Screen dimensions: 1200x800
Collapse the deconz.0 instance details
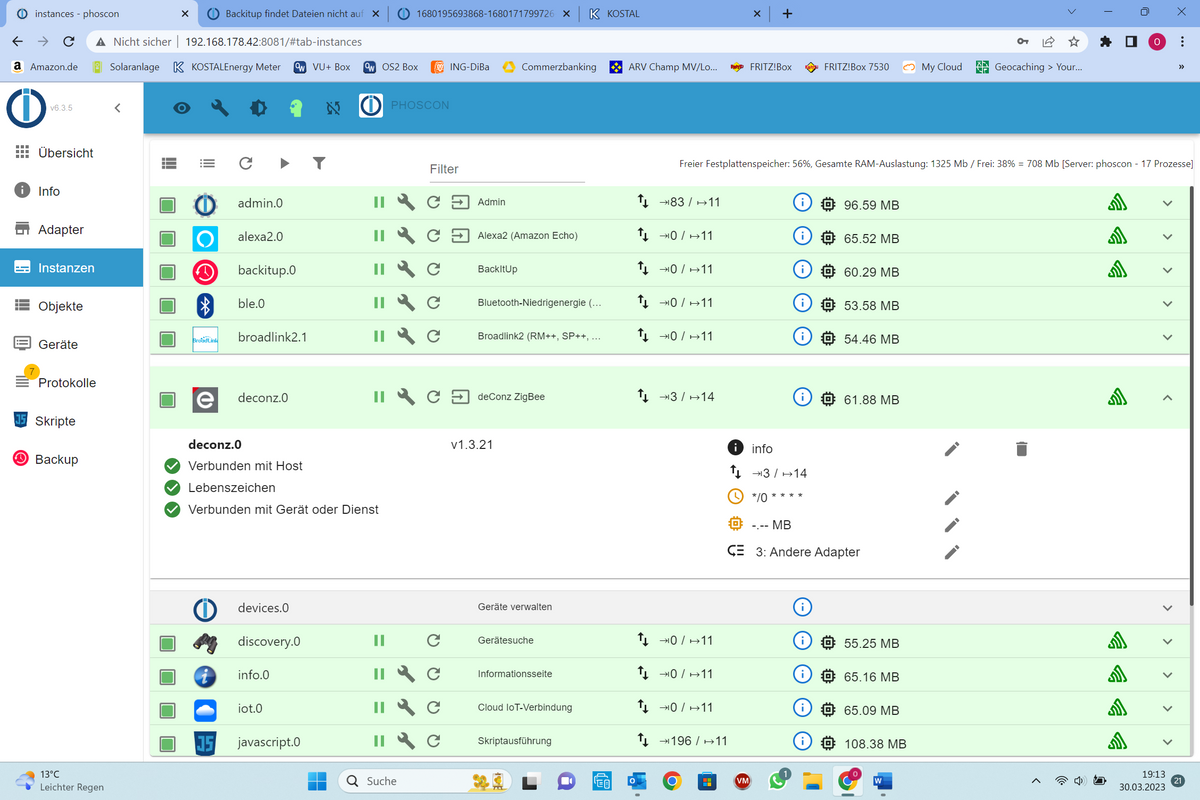point(1167,397)
